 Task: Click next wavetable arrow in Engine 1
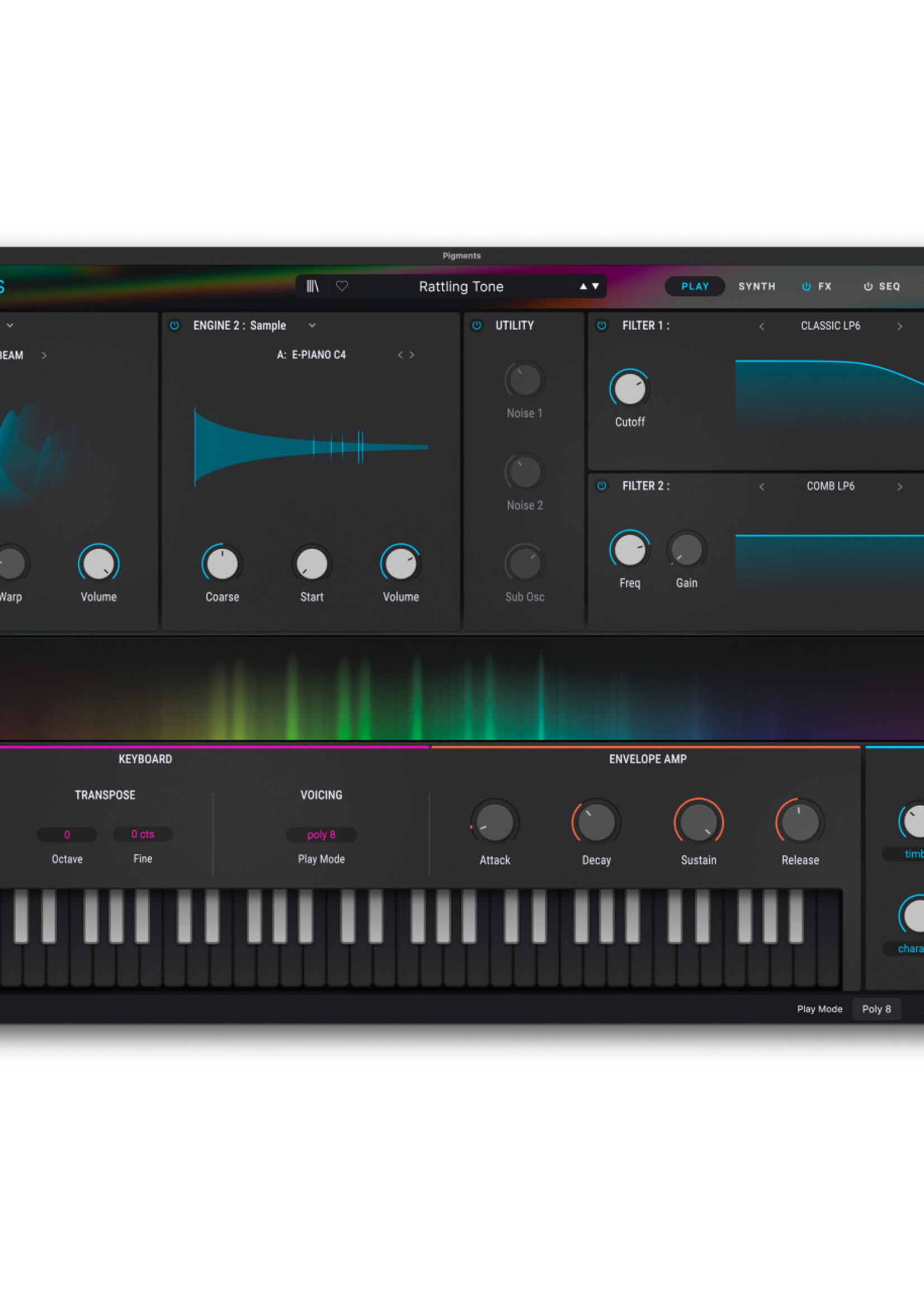44,355
